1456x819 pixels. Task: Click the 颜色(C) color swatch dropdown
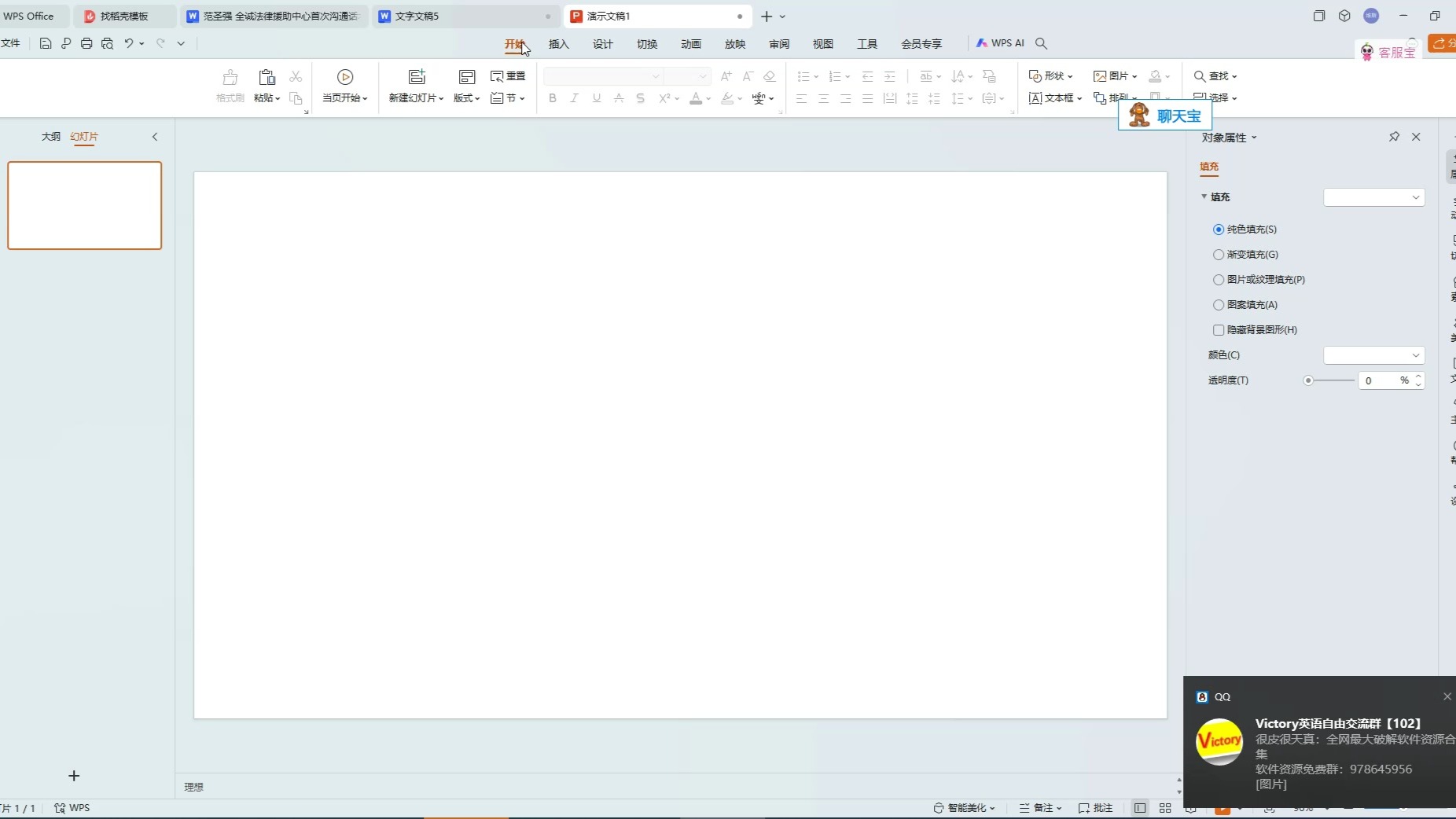[x=1374, y=355]
